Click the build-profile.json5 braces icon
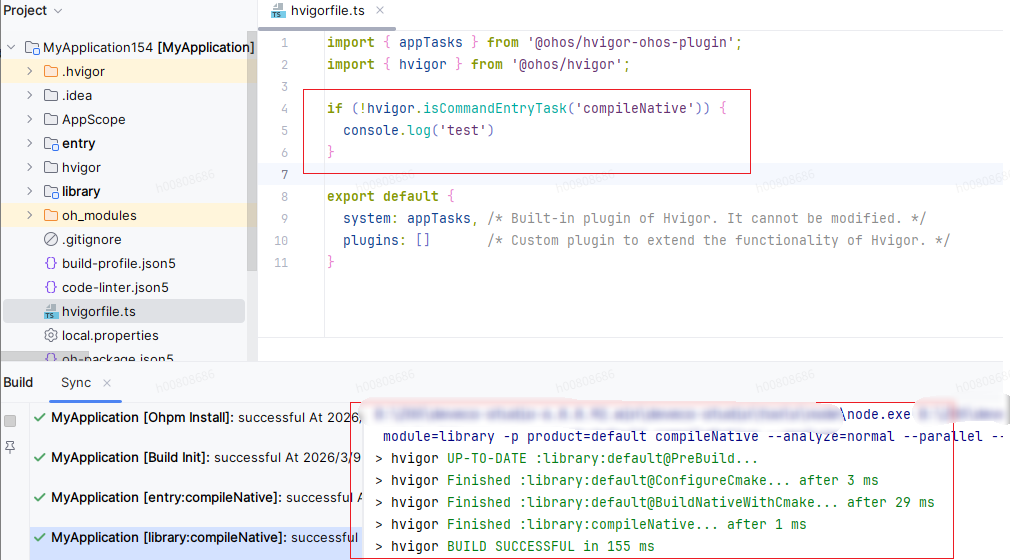The width and height of the screenshot is (1010, 560). (x=51, y=263)
